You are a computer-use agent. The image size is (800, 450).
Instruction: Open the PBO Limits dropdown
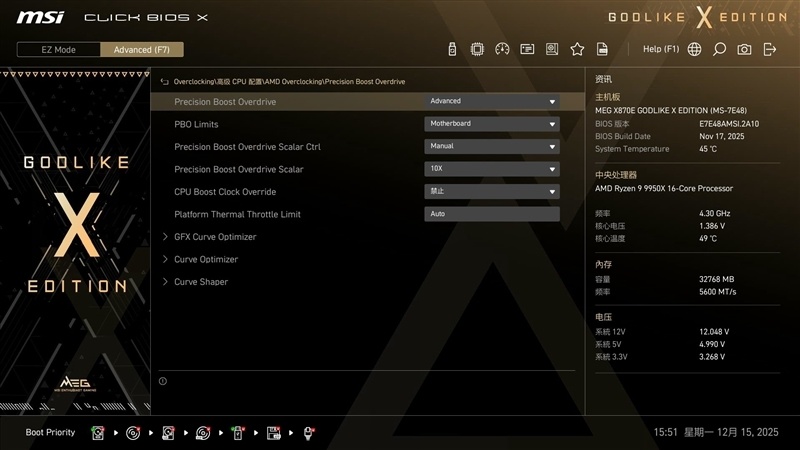(x=492, y=124)
